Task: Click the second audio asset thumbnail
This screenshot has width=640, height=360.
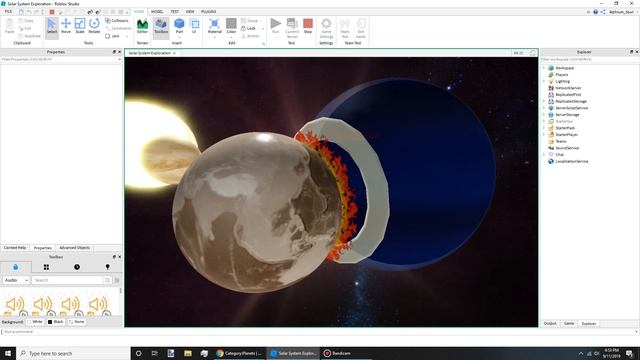Action: click(x=42, y=305)
